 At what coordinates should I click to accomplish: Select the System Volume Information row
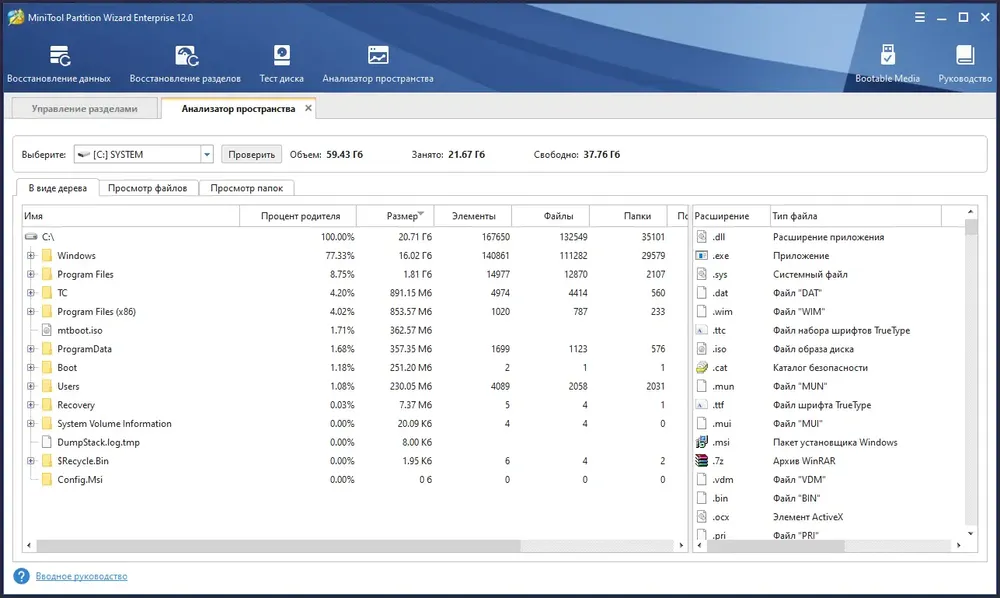tap(356, 423)
